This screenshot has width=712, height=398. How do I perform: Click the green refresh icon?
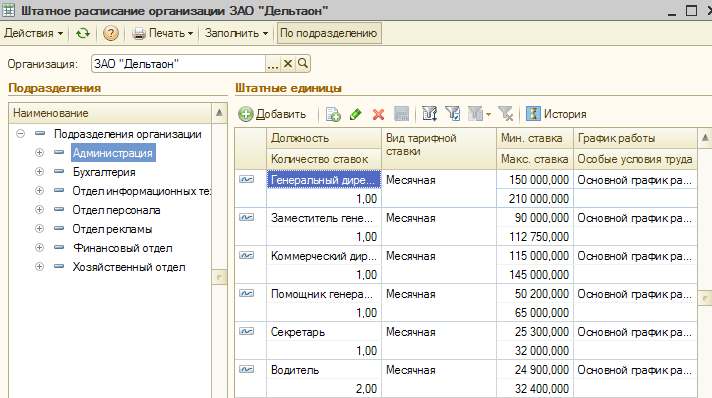(x=83, y=33)
